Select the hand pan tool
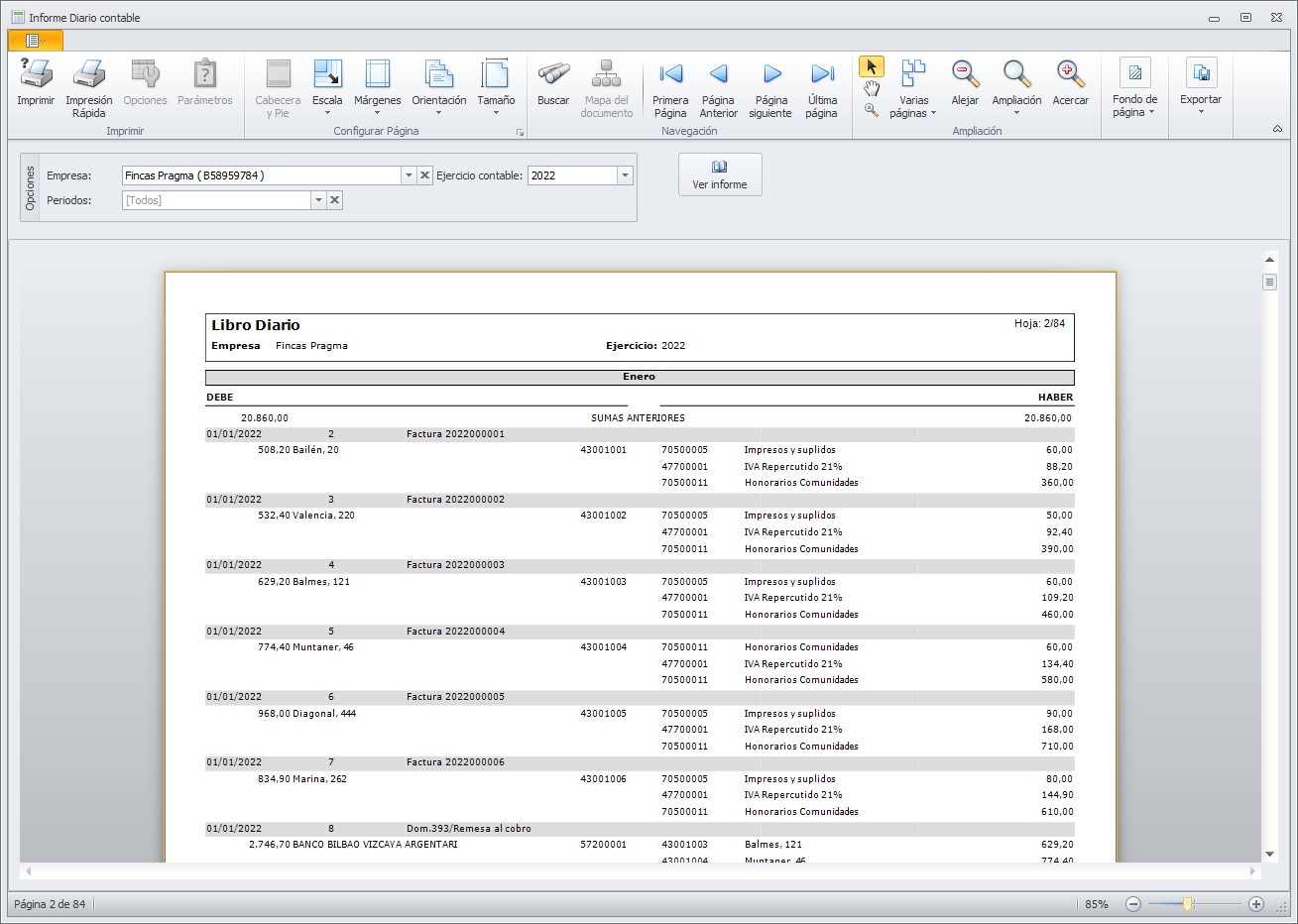Screen dimensions: 1298x924 871,88
